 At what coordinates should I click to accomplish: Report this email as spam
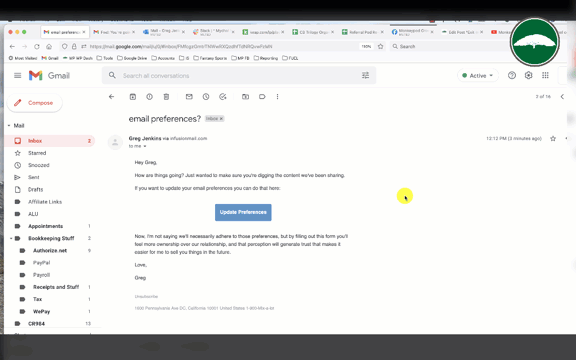tap(149, 97)
